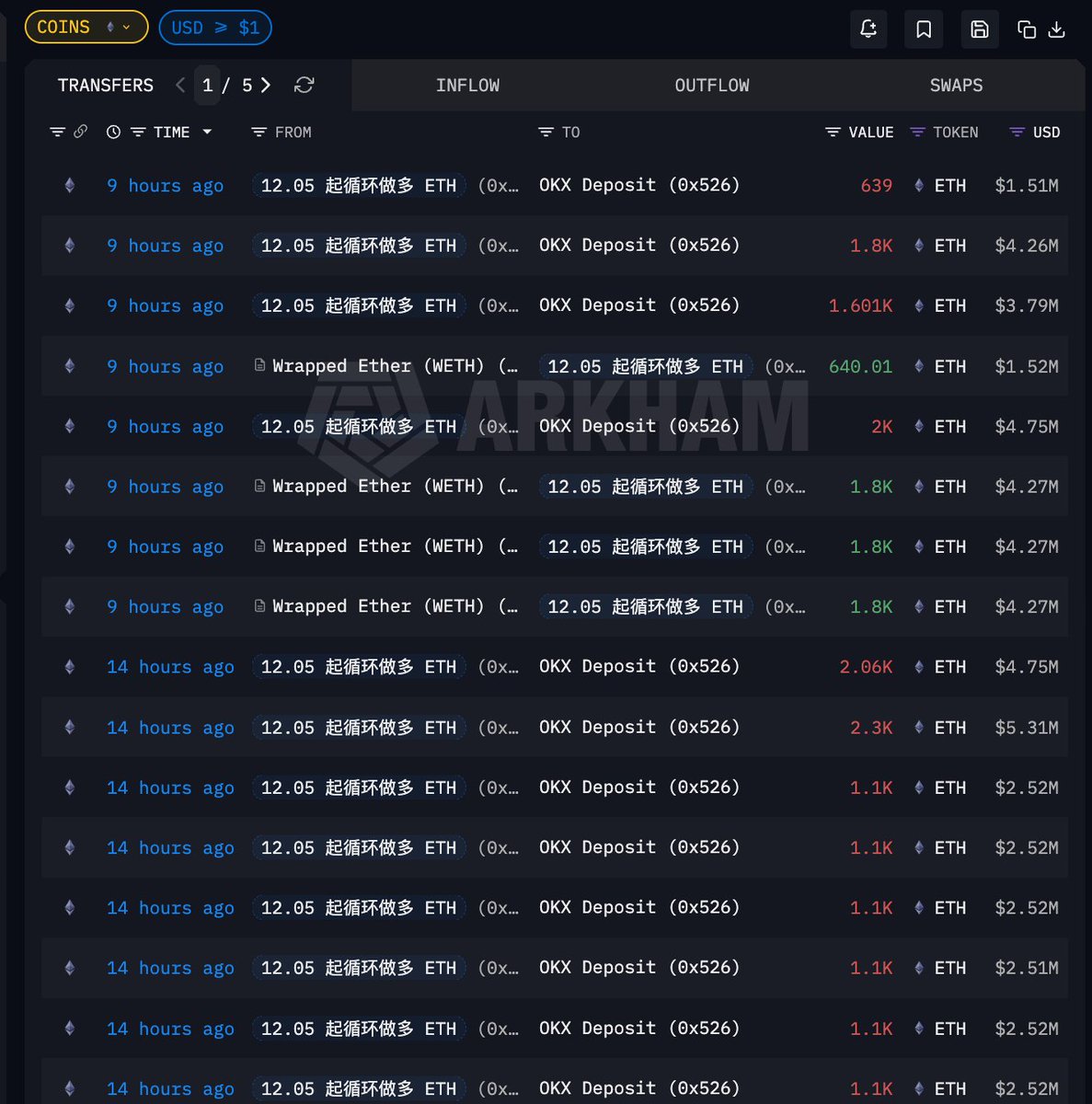Click ETH token icon on $1.51M row
This screenshot has width=1092, height=1104.
click(918, 186)
